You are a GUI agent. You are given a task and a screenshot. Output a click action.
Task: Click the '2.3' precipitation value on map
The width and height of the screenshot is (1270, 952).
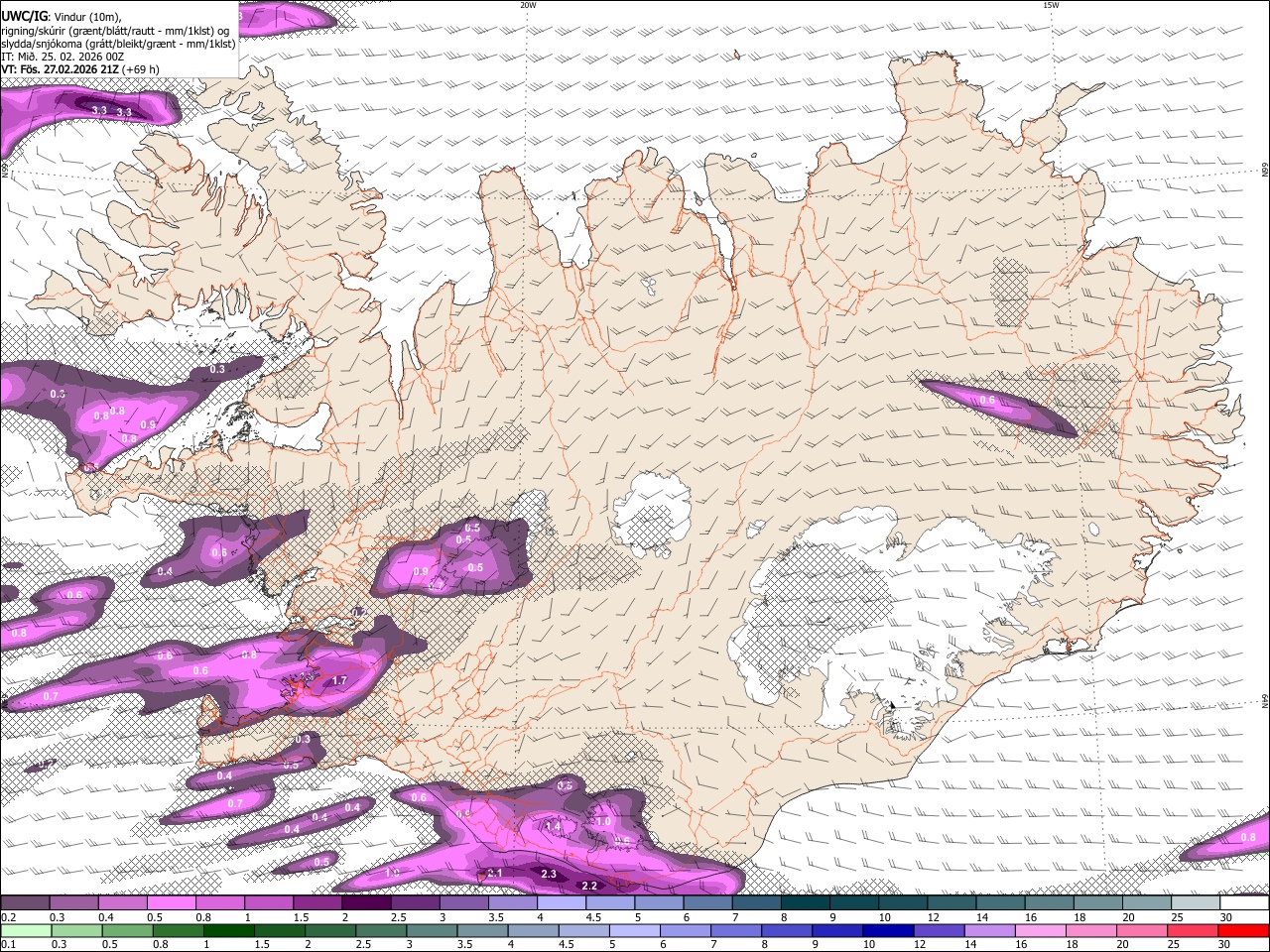coord(549,875)
